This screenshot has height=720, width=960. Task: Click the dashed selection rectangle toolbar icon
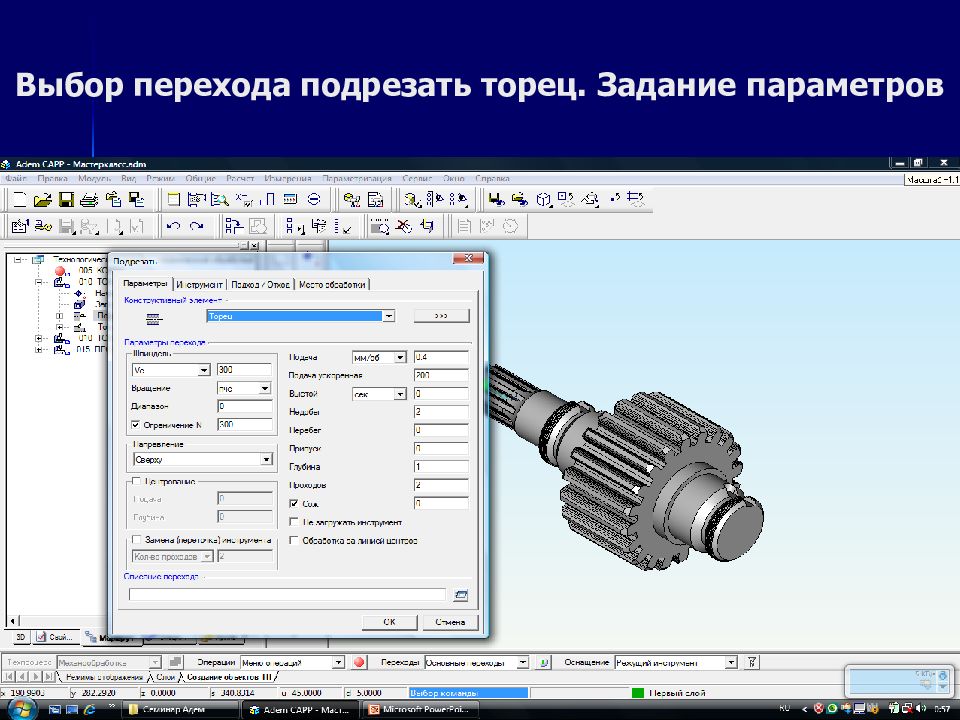click(380, 227)
